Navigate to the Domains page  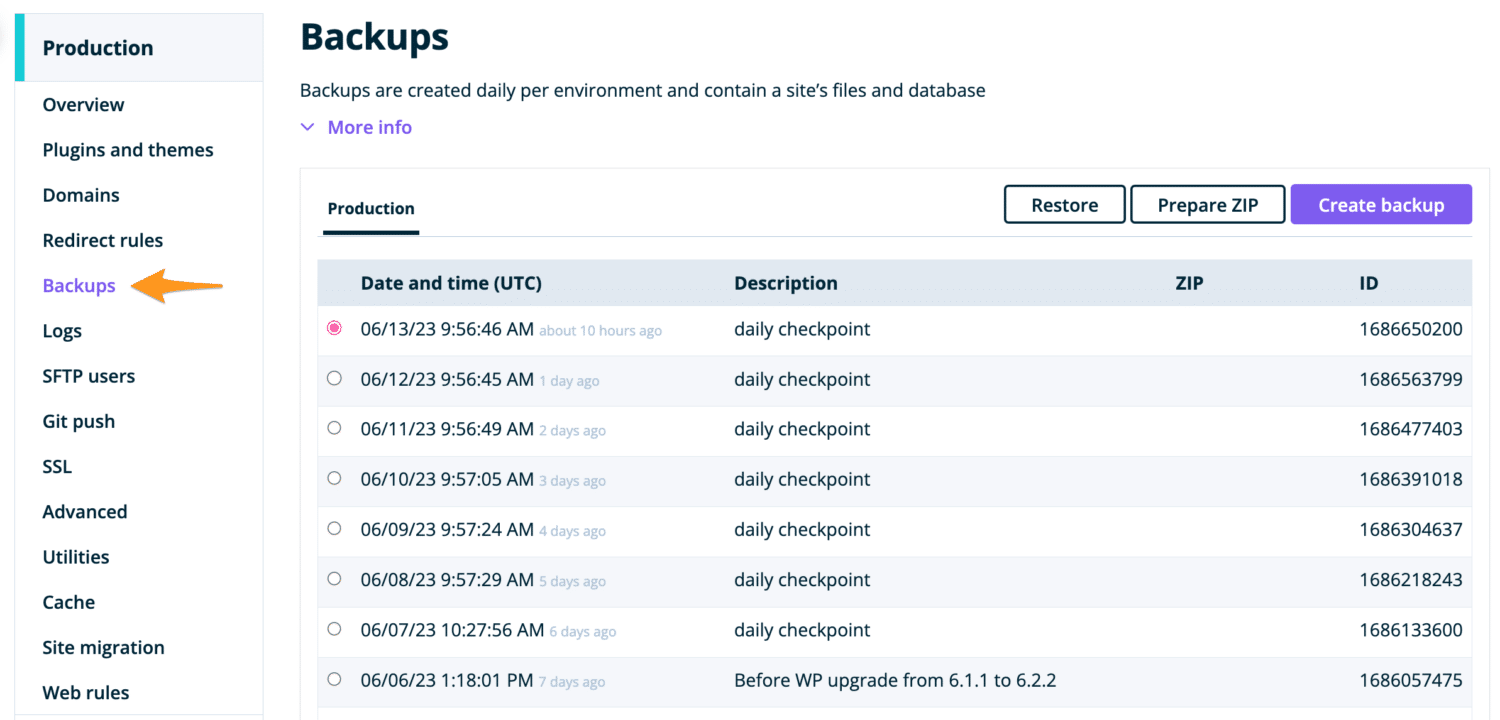click(81, 195)
